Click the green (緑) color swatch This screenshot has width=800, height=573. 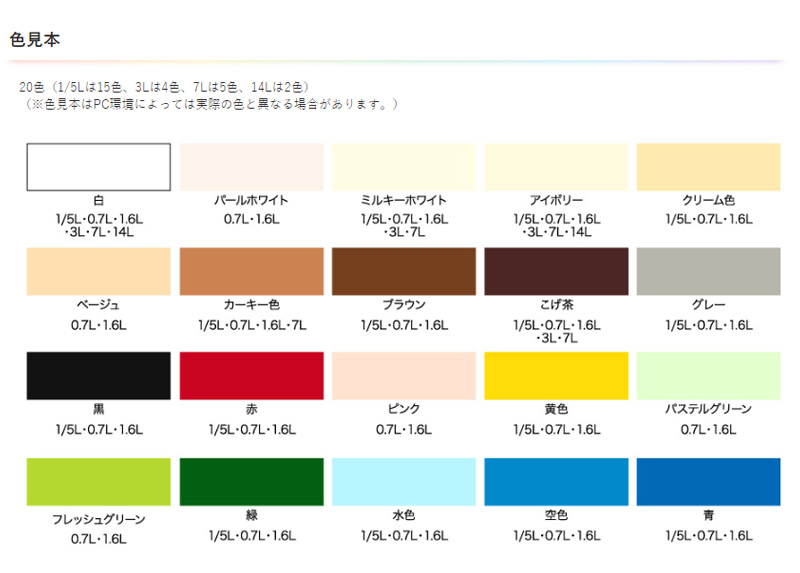coord(251,482)
